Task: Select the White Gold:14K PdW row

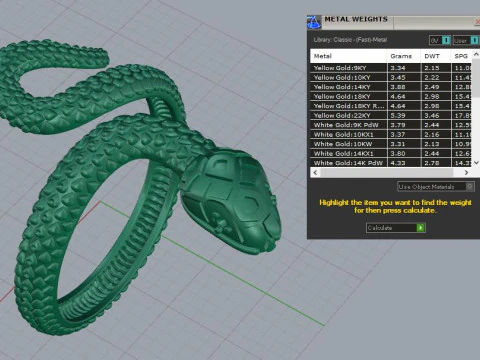Action: (391, 163)
